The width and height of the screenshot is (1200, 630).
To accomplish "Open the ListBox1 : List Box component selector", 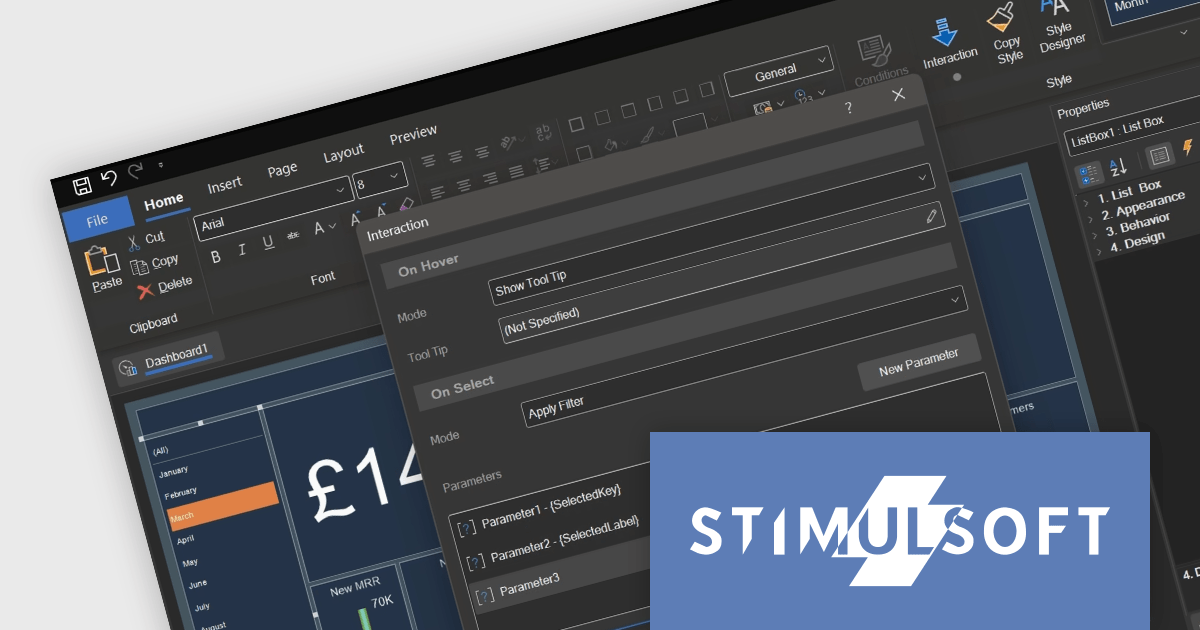I will (x=1131, y=131).
